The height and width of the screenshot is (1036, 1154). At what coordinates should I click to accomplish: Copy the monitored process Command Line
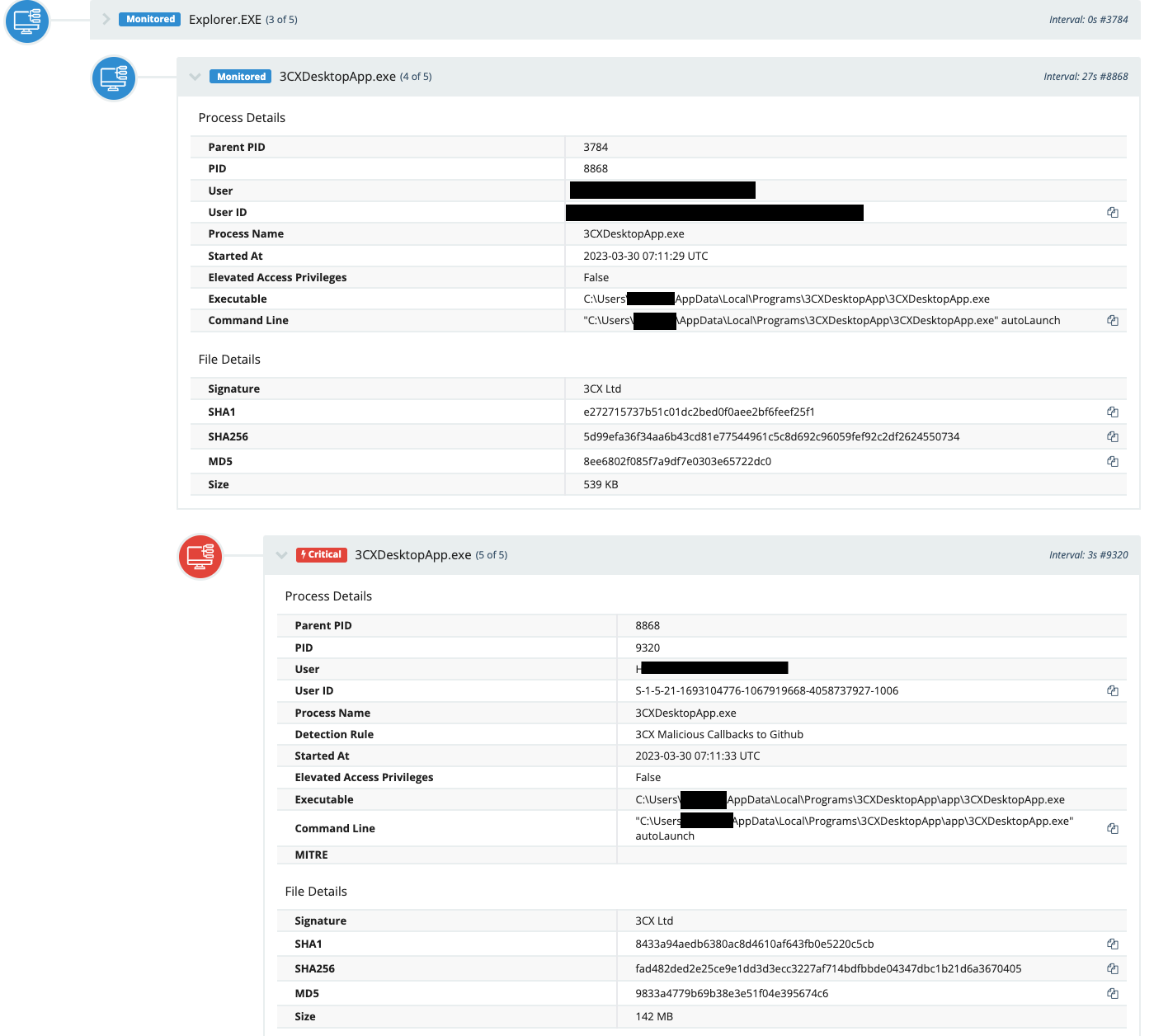[x=1113, y=320]
